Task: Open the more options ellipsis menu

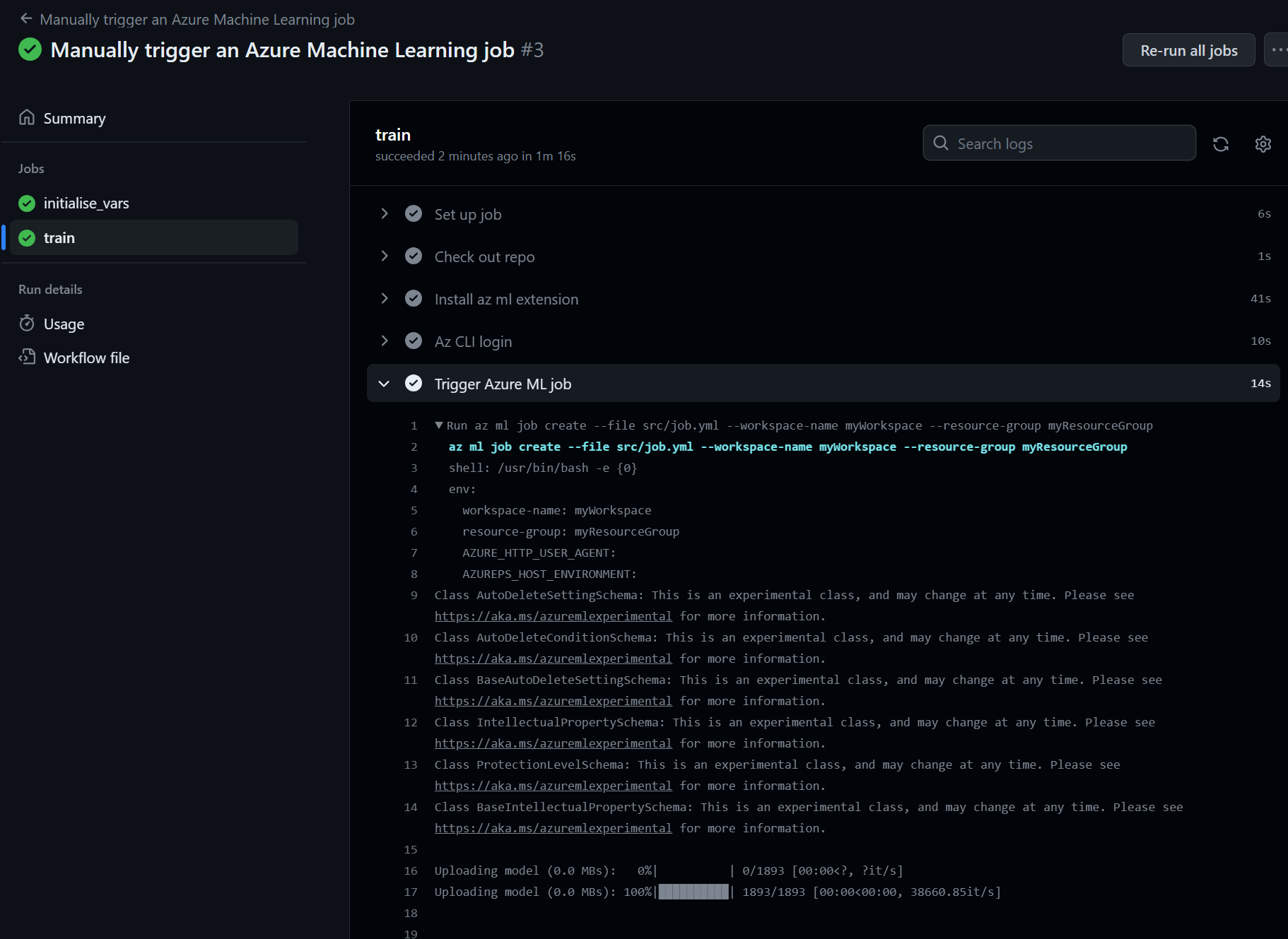Action: [x=1280, y=49]
